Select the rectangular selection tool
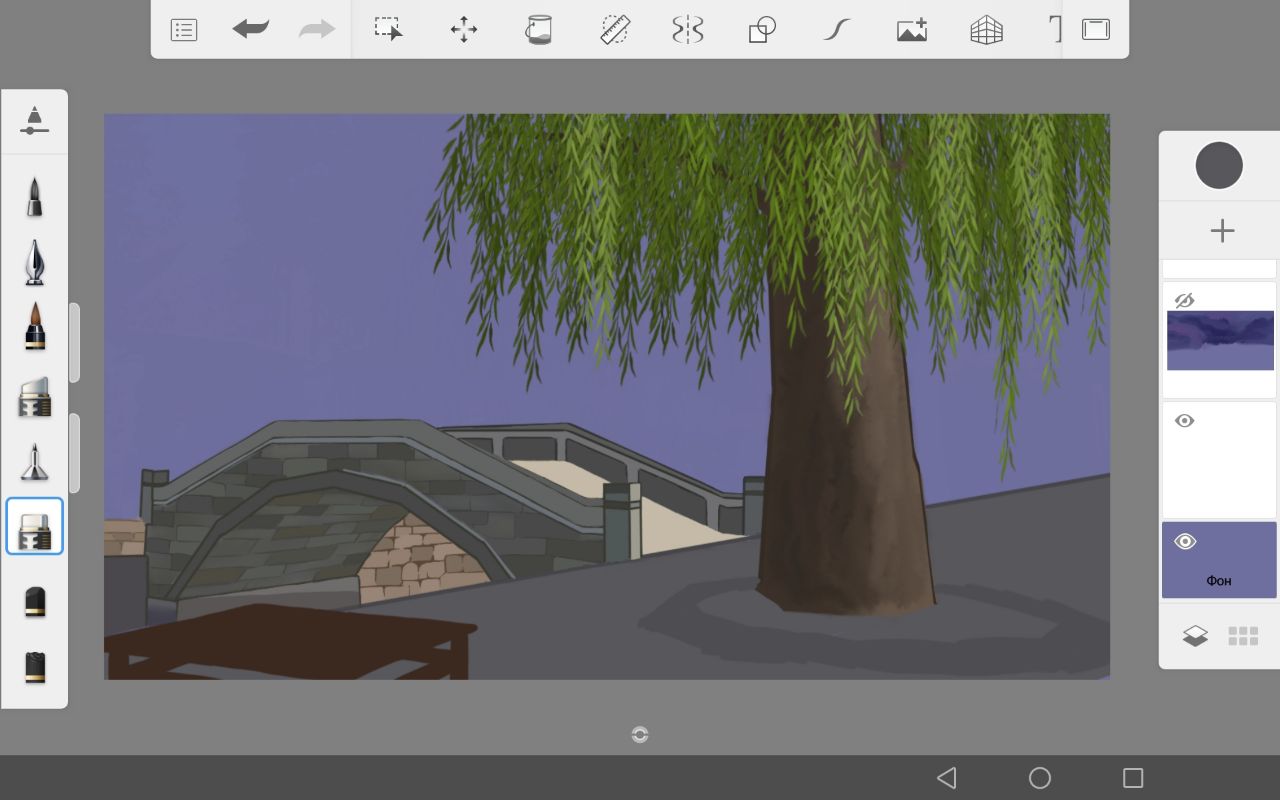 tap(389, 29)
